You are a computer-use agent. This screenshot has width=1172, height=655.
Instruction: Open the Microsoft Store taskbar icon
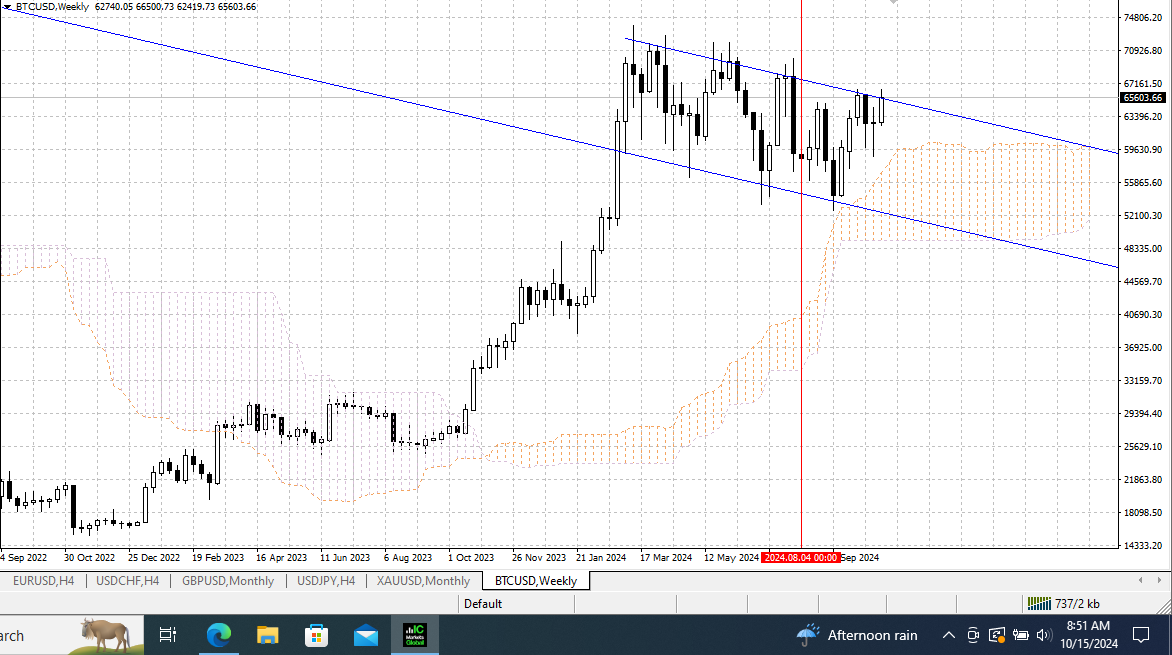click(316, 636)
